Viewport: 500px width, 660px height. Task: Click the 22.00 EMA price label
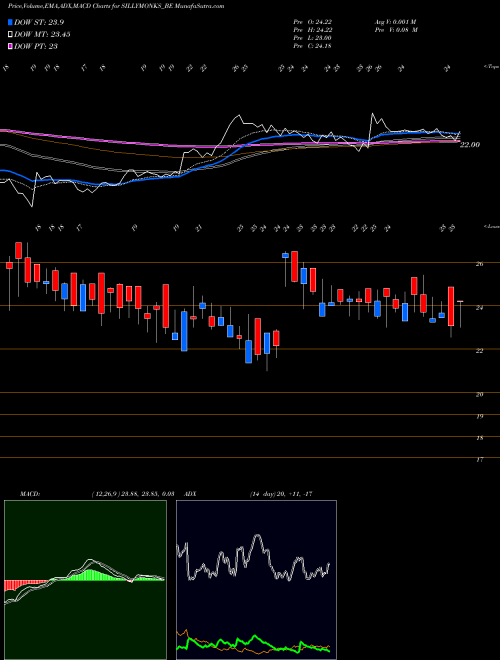[470, 145]
